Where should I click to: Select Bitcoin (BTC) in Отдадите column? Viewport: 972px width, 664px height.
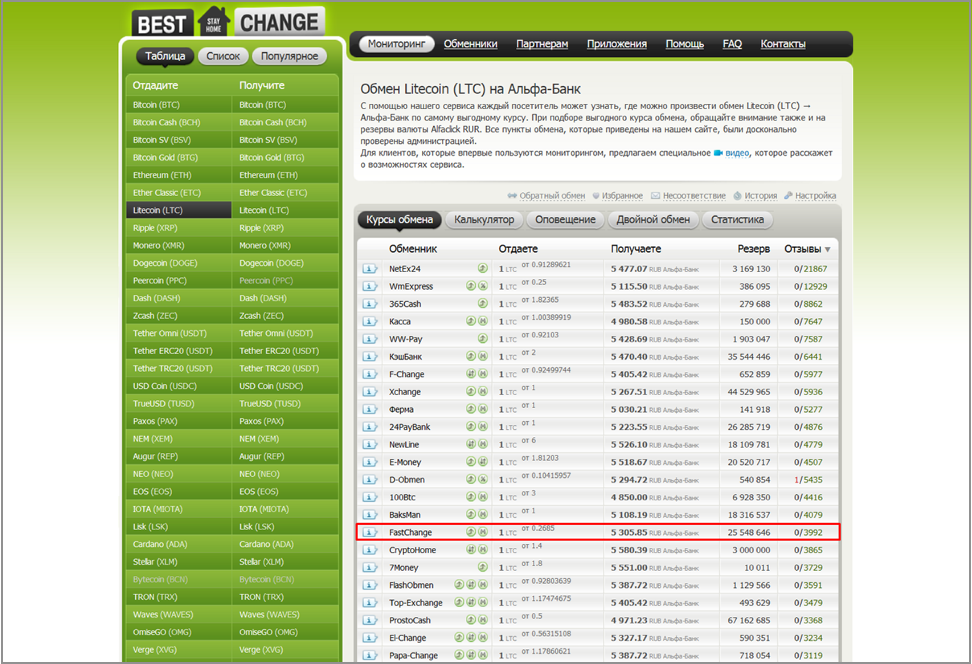click(179, 105)
